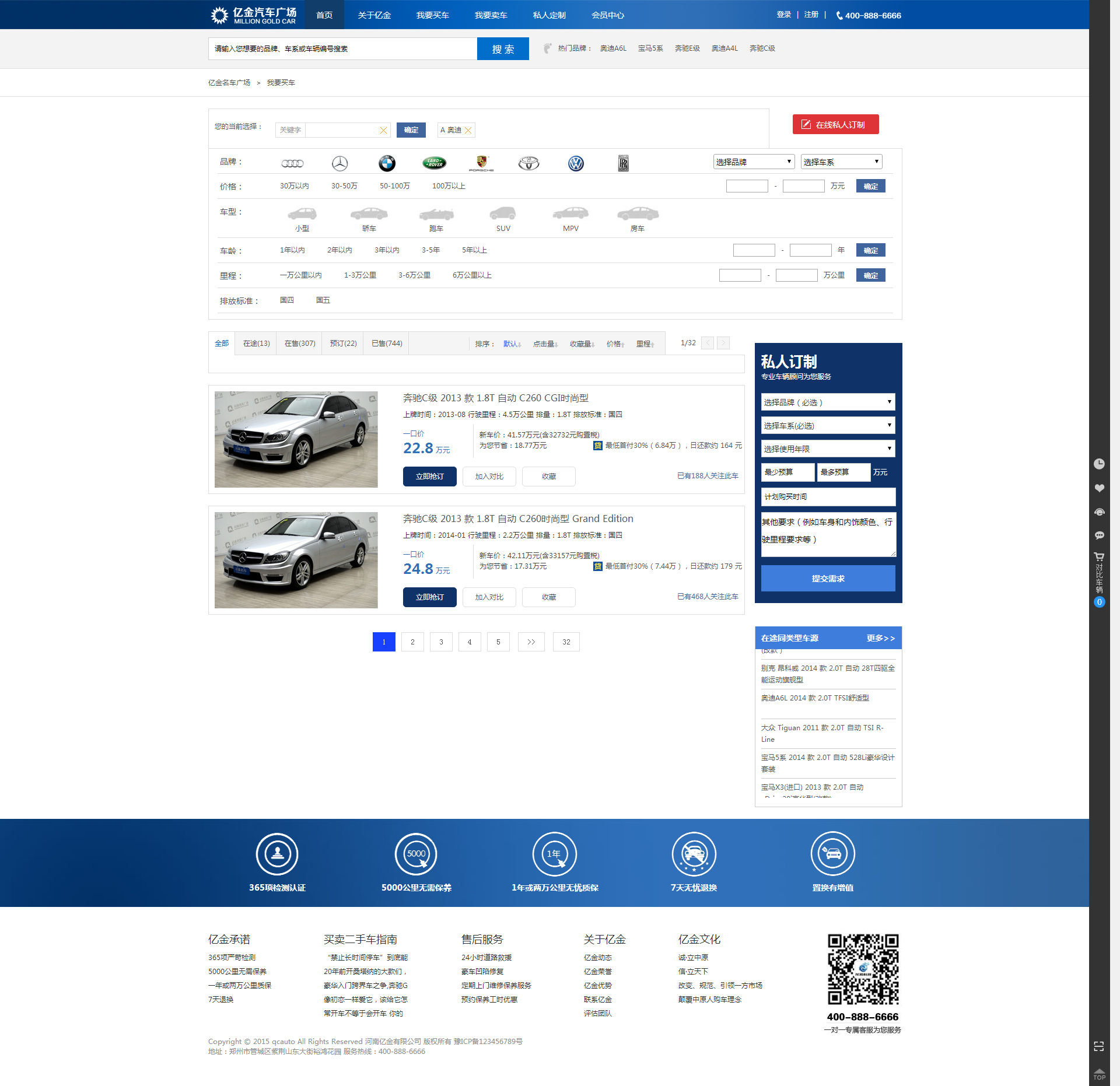Screen dimensions: 1120x1086
Task: Sort listings by 价格
Action: click(615, 344)
